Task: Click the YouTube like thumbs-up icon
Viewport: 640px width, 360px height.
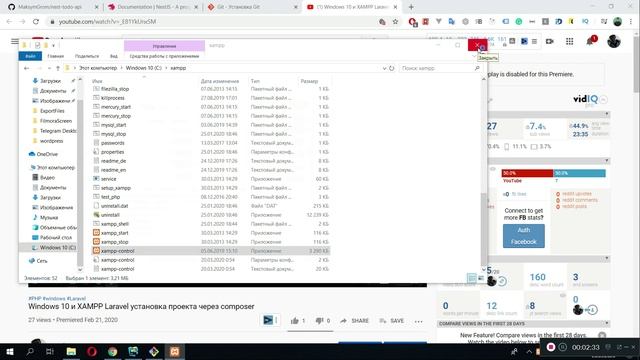Action: (x=295, y=321)
